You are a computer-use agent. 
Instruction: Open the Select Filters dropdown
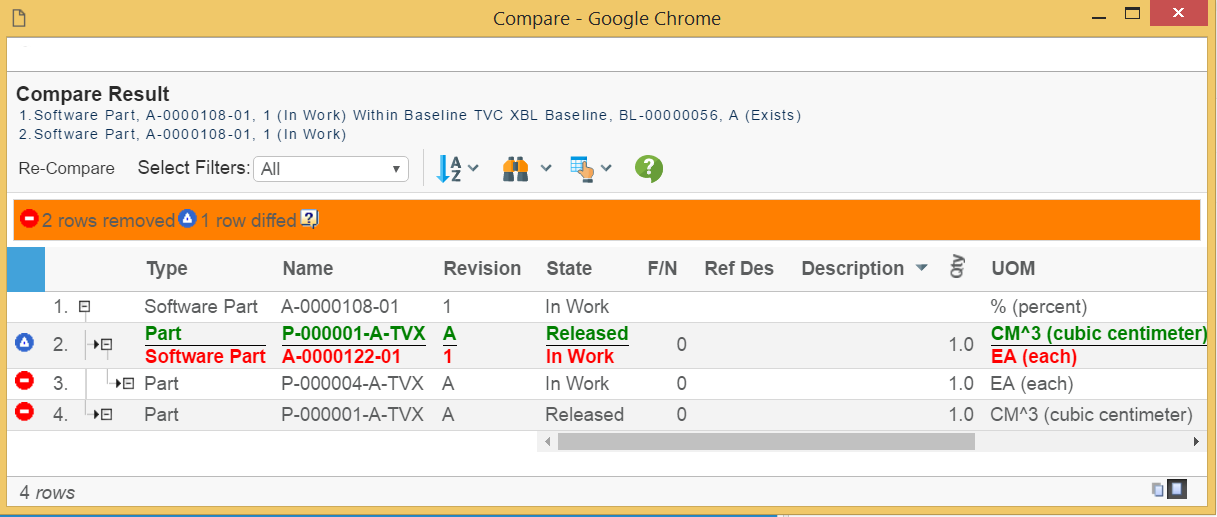click(331, 169)
